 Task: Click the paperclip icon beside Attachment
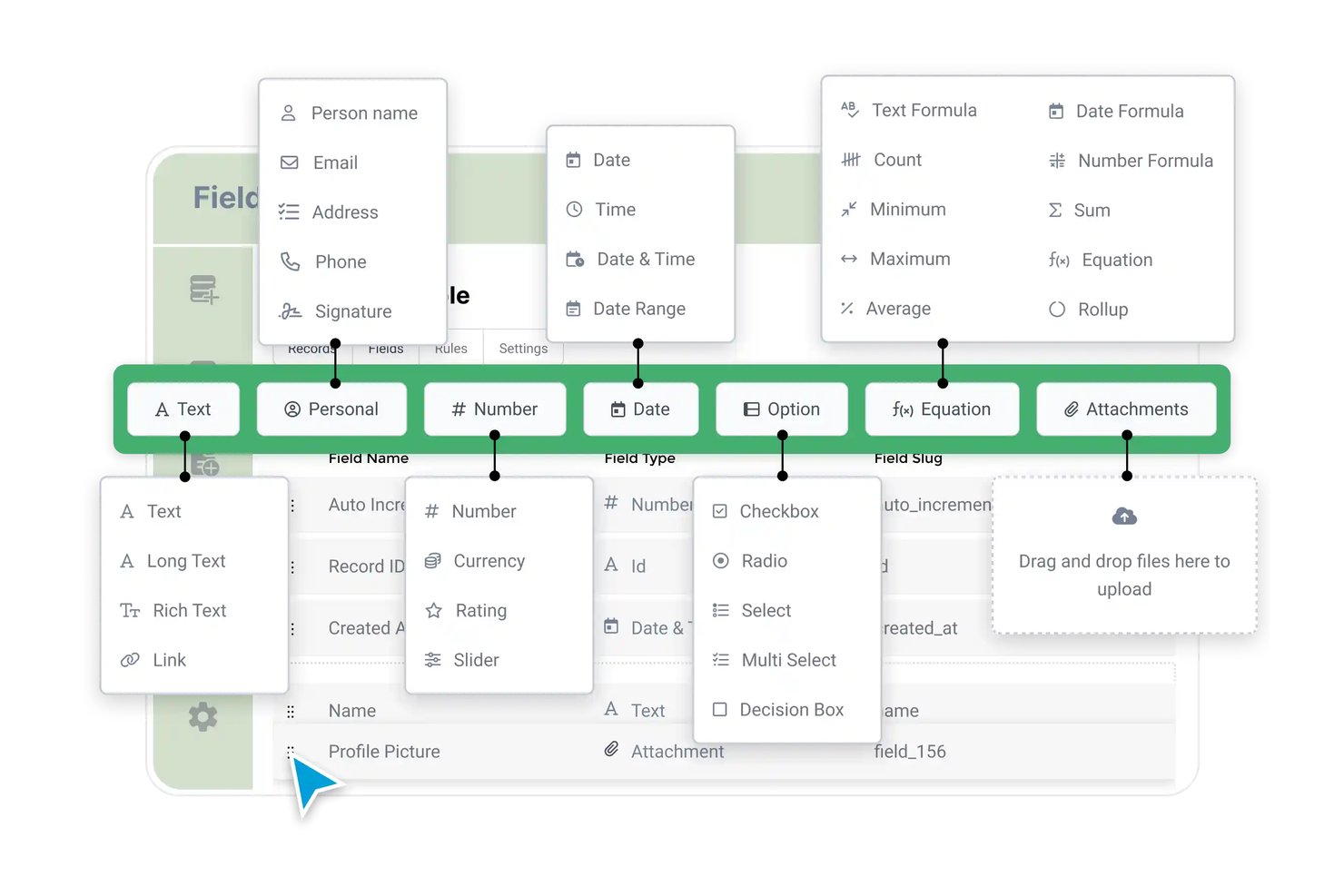click(x=612, y=750)
